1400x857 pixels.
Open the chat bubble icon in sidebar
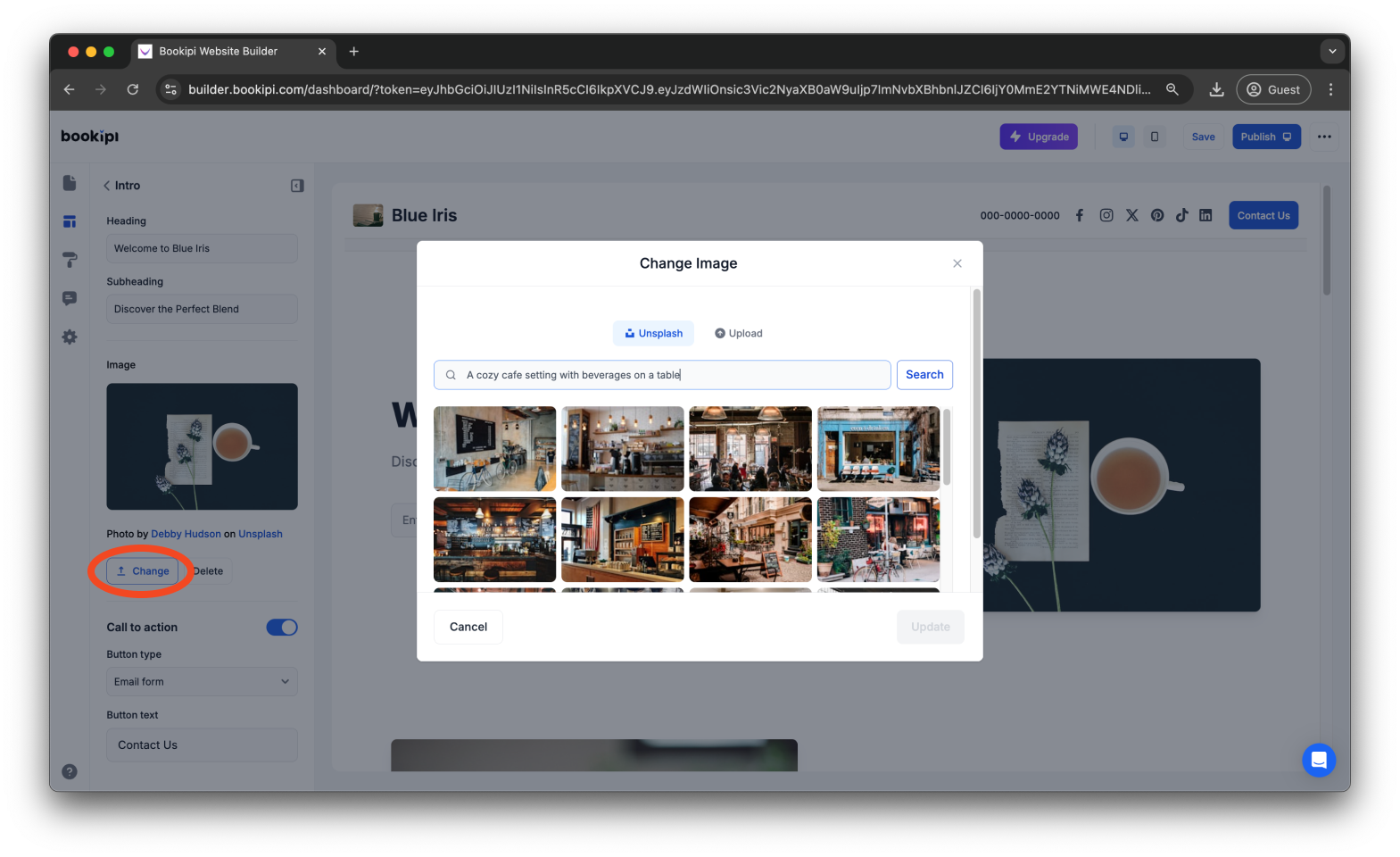(x=70, y=298)
